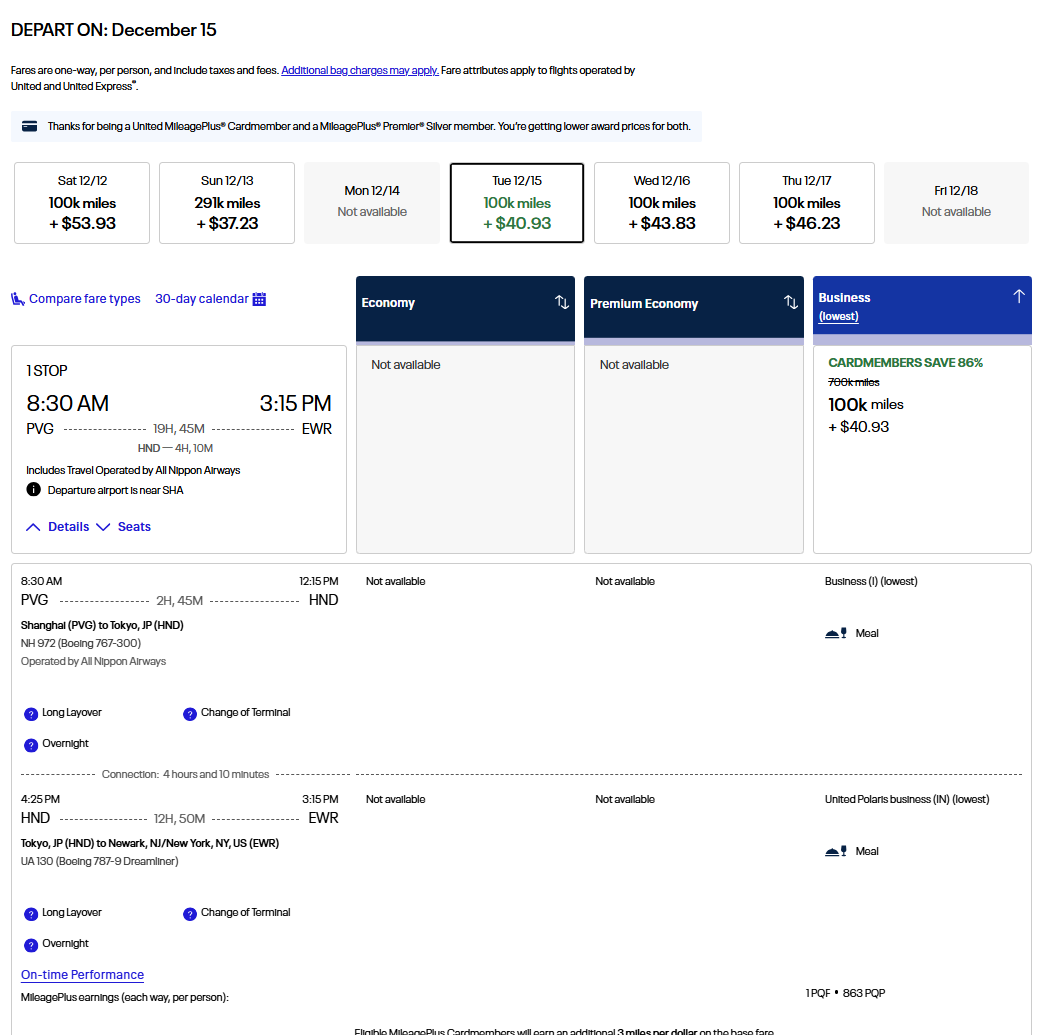Click struck-through '700k miles' price
The width and height of the screenshot is (1040, 1035).
(x=854, y=382)
